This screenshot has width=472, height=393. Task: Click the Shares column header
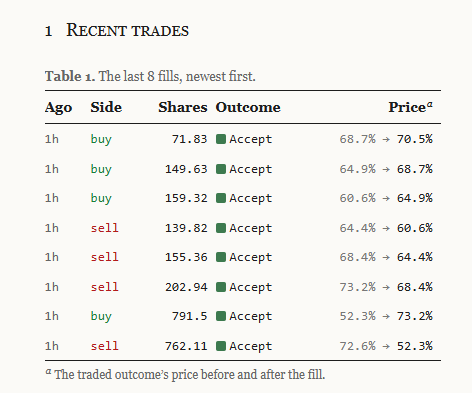click(x=183, y=107)
